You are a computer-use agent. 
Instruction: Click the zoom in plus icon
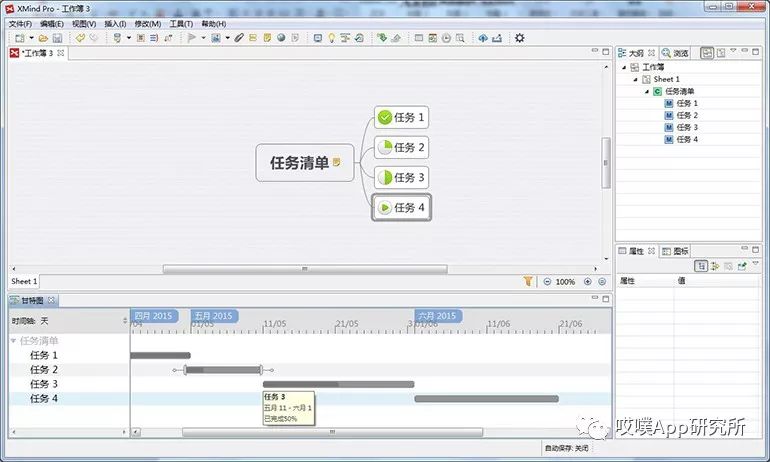[x=587, y=282]
